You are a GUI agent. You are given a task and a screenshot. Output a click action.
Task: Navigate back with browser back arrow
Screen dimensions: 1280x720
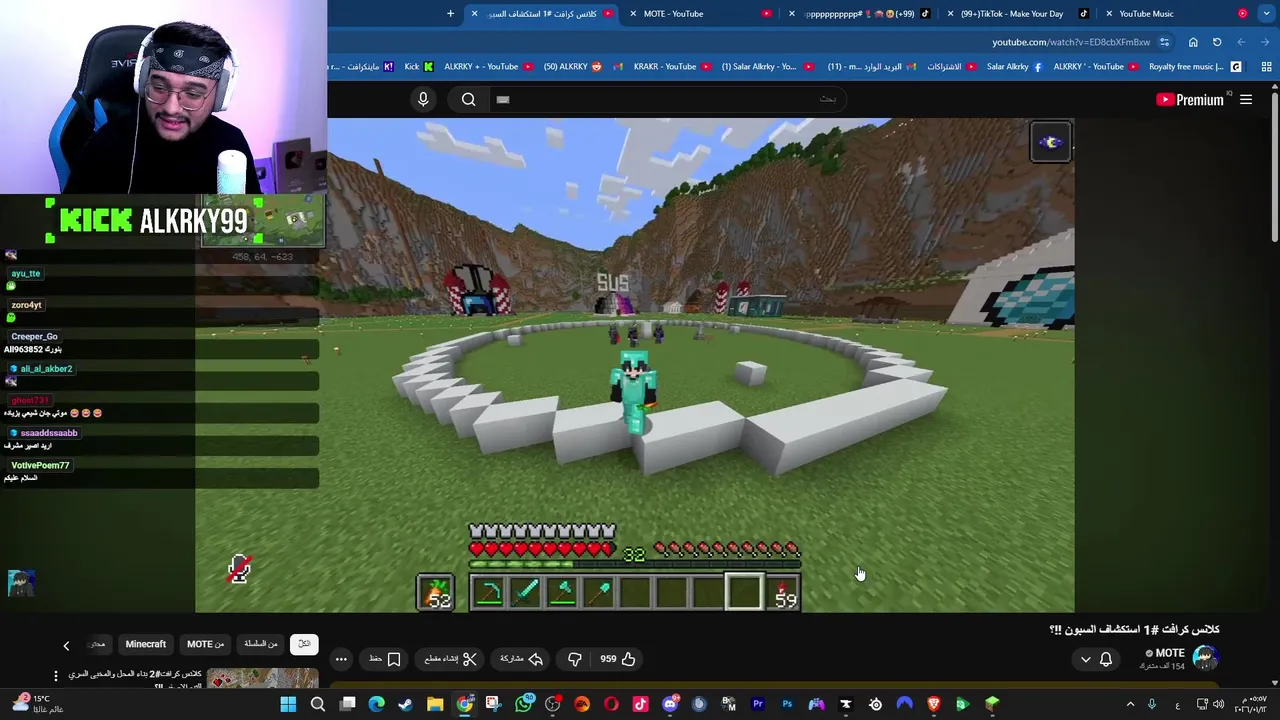(1265, 42)
